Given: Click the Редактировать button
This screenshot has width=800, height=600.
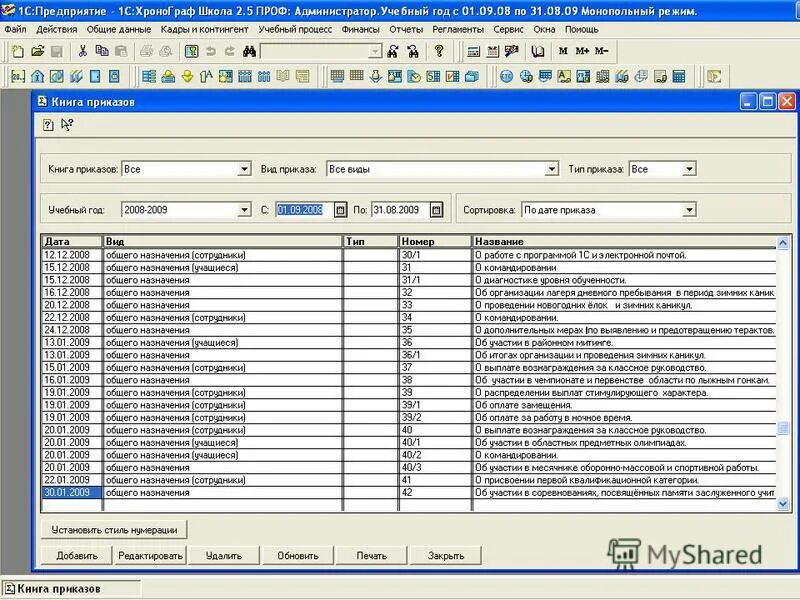Looking at the screenshot, I should point(150,556).
